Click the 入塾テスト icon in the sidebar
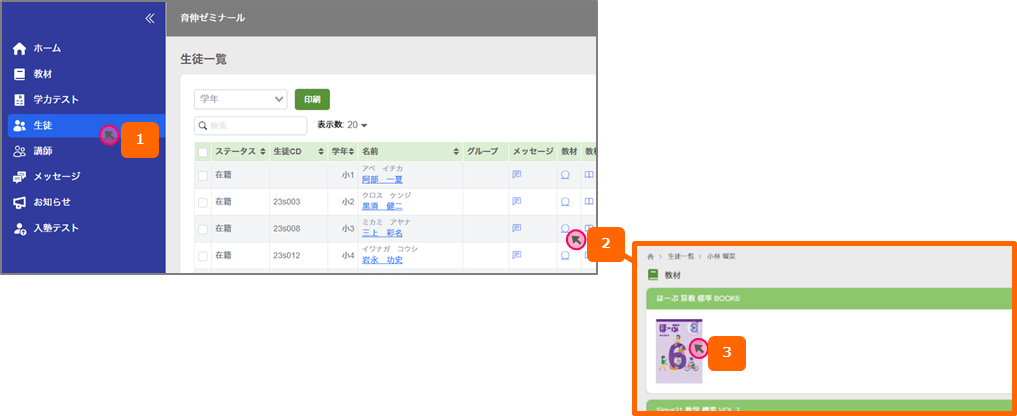1017x416 pixels. point(19,228)
